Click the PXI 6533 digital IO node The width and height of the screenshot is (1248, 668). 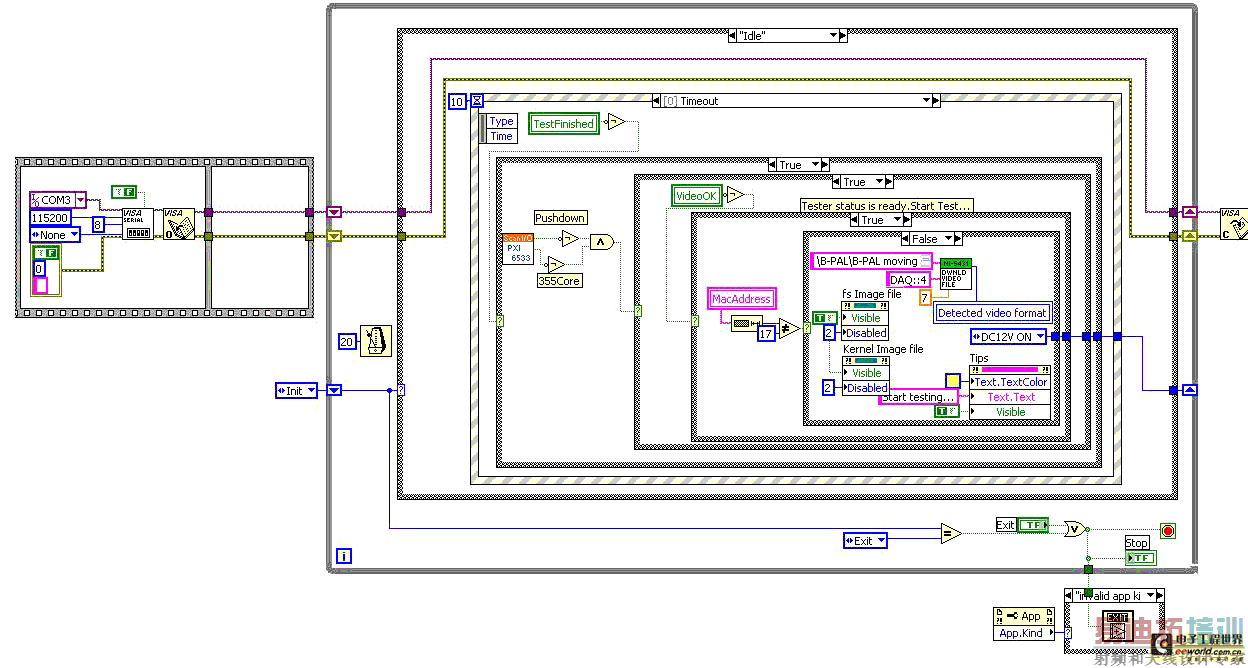(518, 248)
